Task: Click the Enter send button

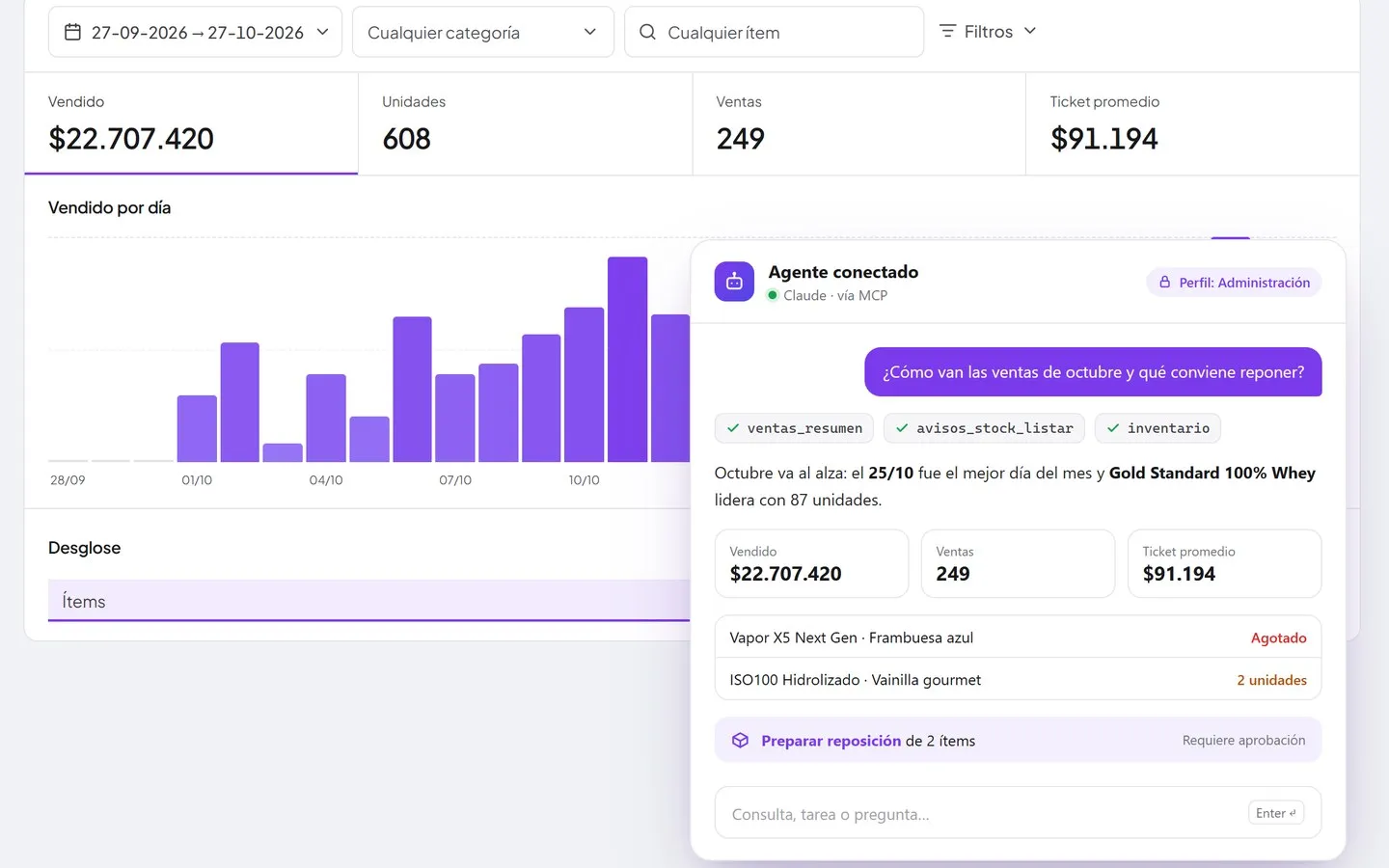Action: [x=1275, y=813]
